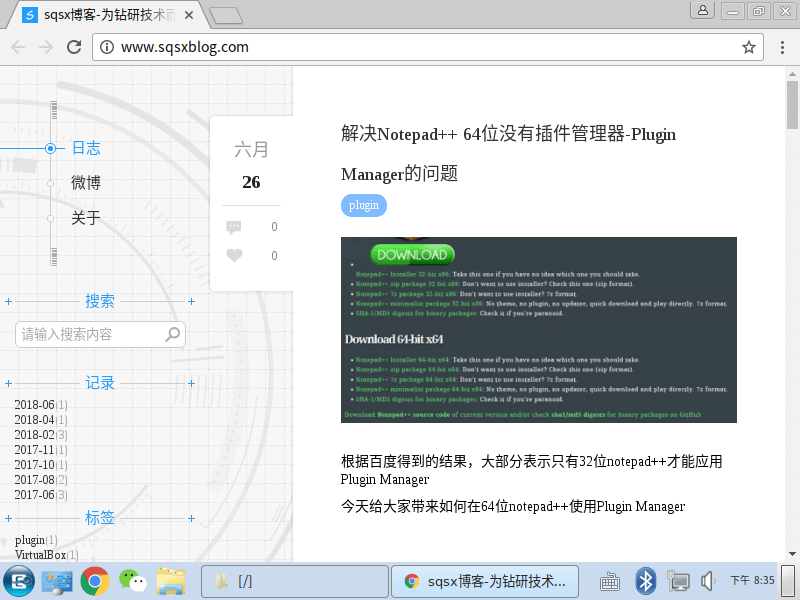800x600 pixels.
Task: Open Bluetooth tray icon
Action: coord(645,581)
